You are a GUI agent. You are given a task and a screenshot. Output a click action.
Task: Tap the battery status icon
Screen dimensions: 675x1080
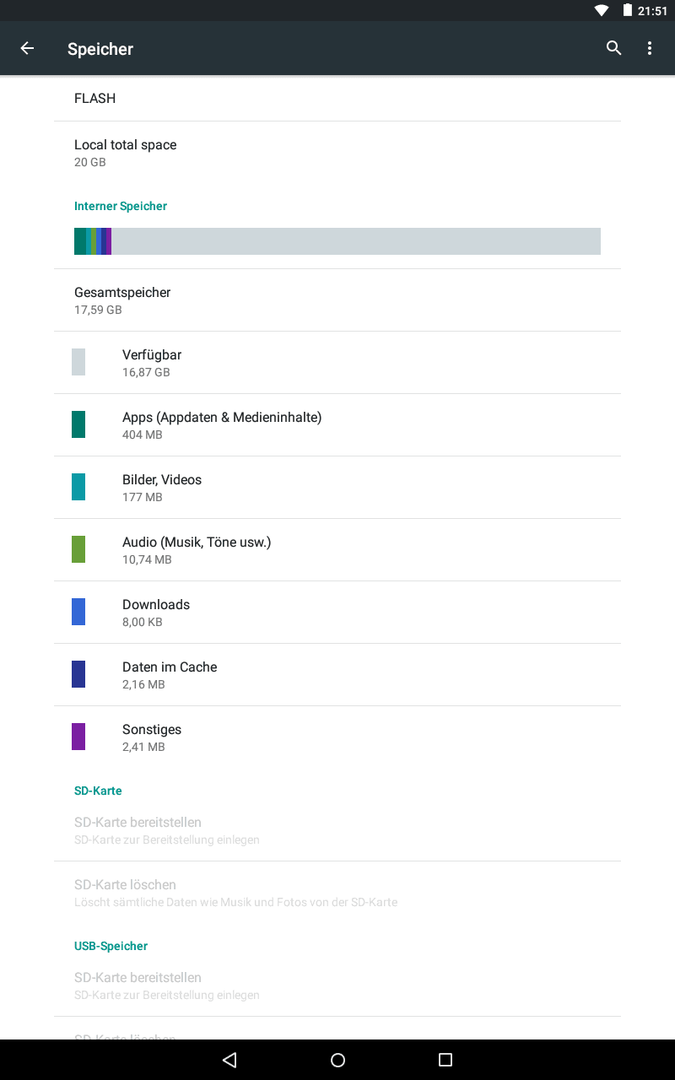tap(627, 10)
